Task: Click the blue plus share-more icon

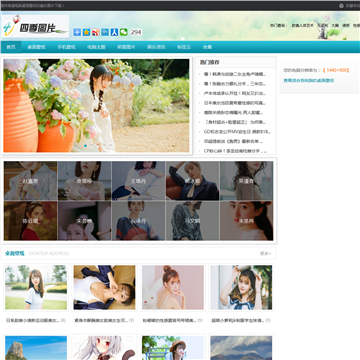Action: 77,32
